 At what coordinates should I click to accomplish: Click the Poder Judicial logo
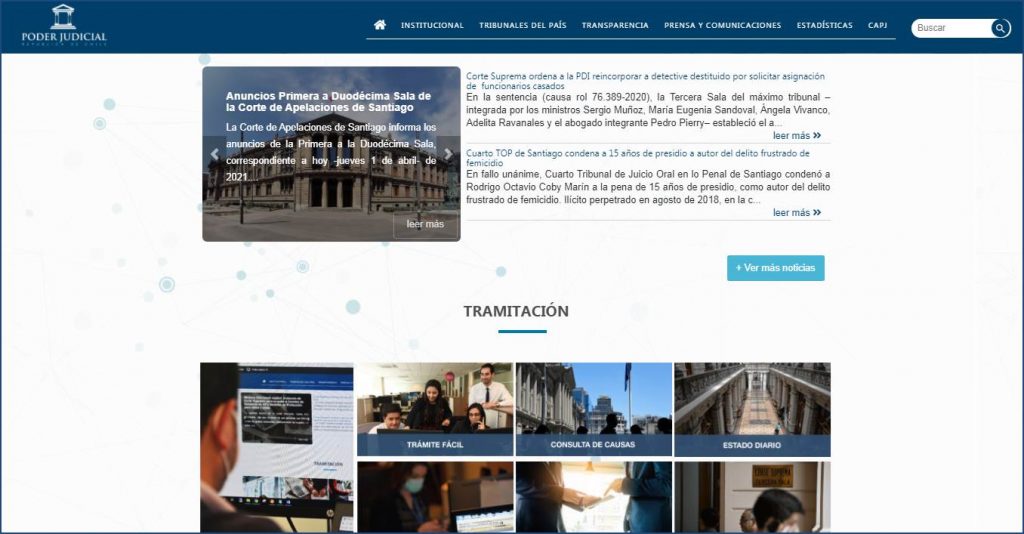click(63, 24)
